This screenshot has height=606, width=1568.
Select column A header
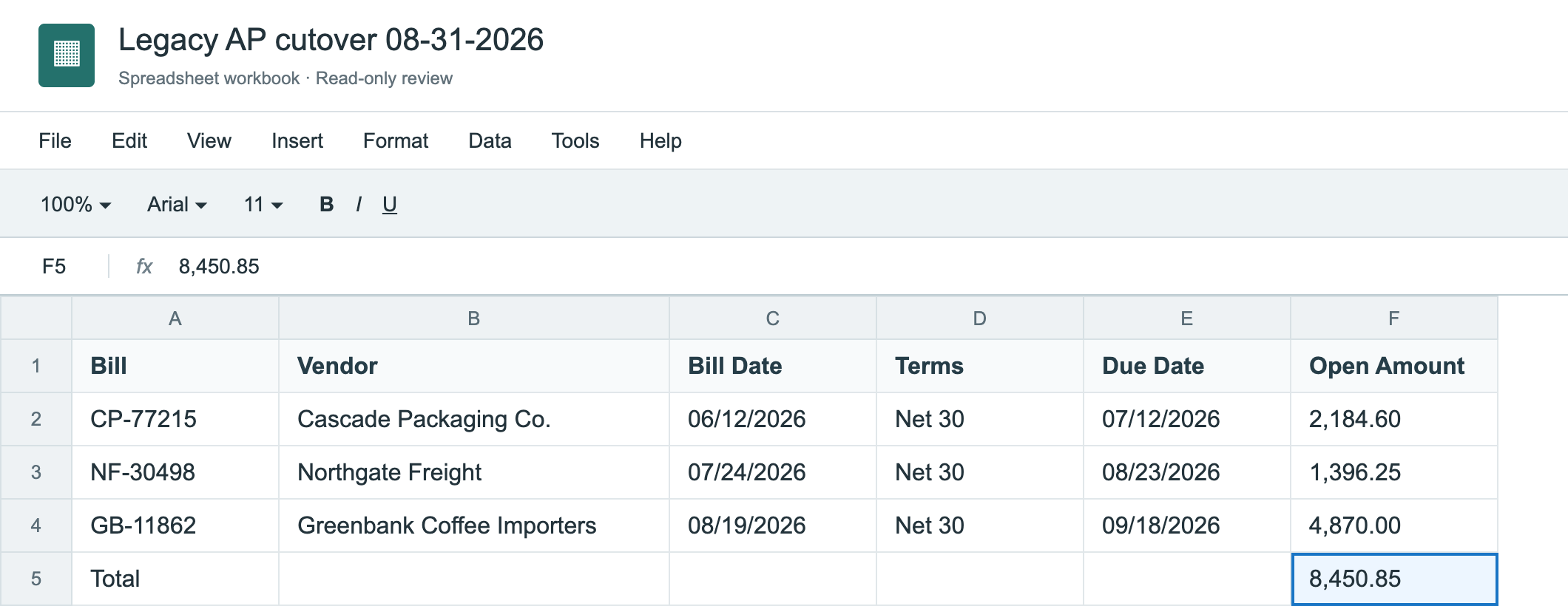(175, 319)
